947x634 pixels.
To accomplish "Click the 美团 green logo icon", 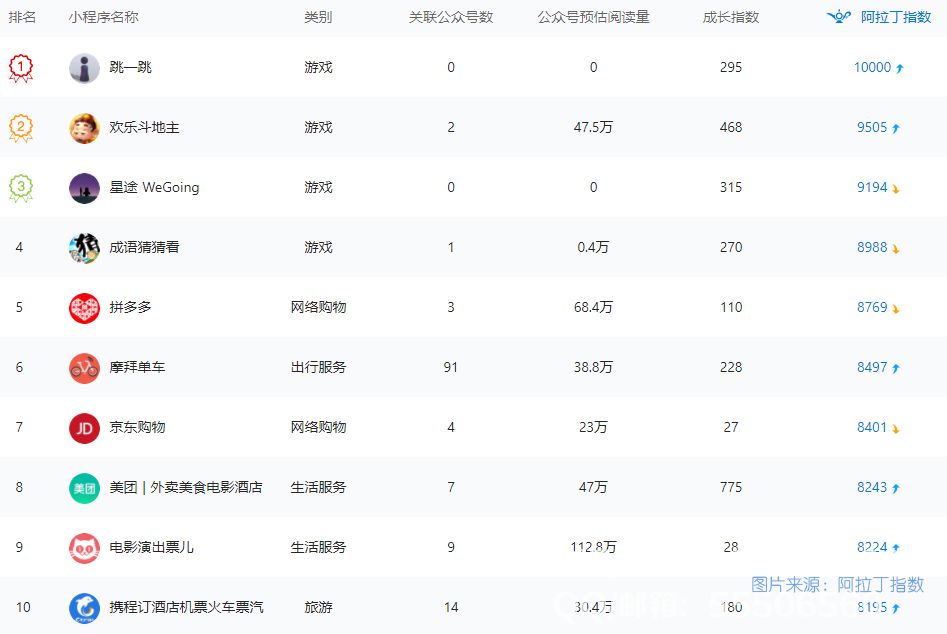I will [85, 487].
